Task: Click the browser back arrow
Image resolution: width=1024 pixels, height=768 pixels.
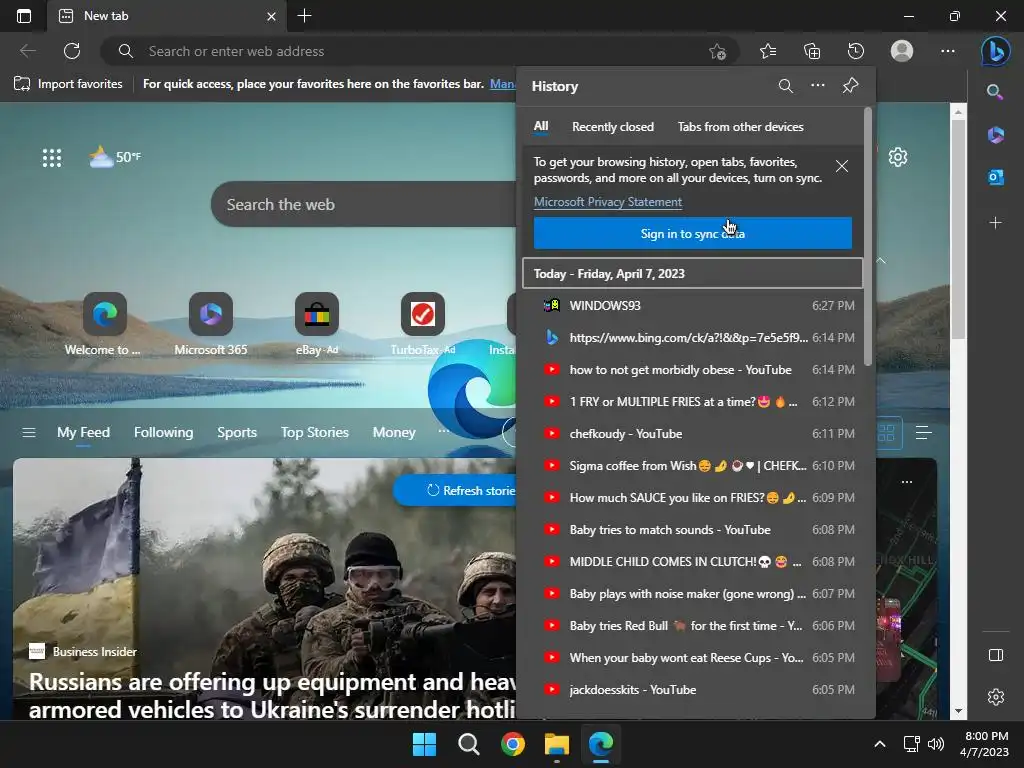Action: coord(28,51)
